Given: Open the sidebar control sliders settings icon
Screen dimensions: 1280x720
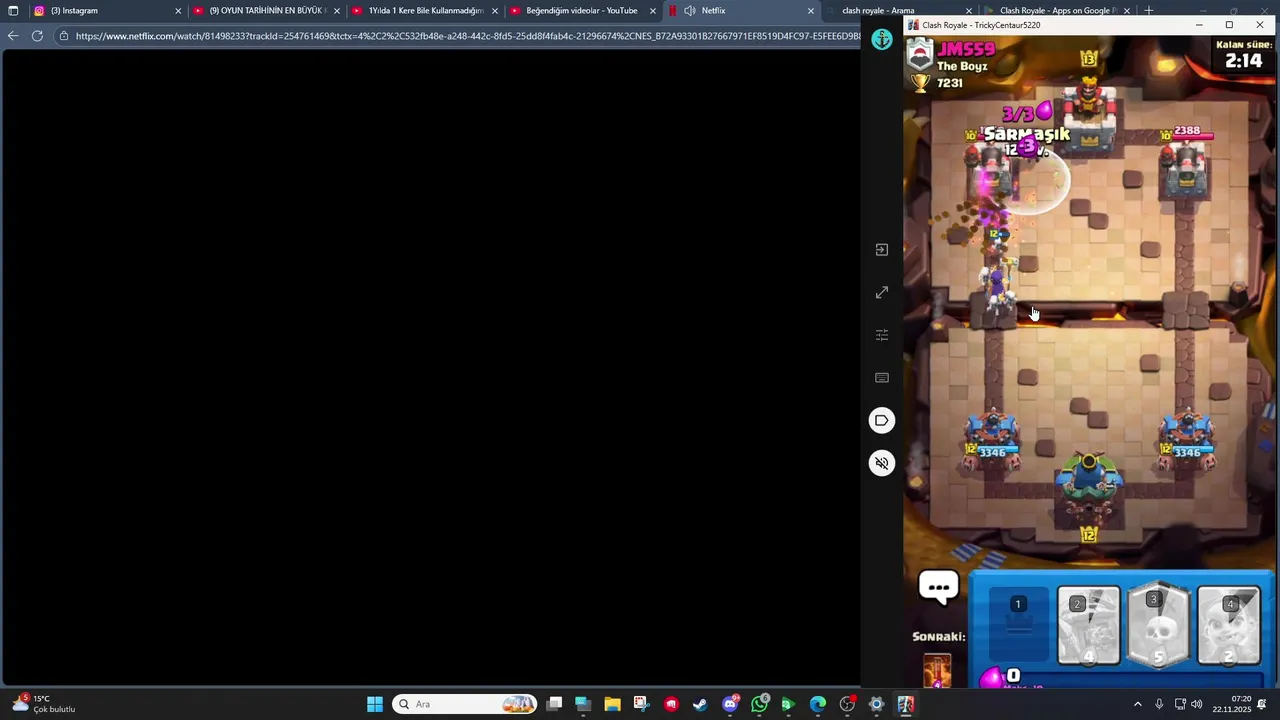Looking at the screenshot, I should 882,335.
